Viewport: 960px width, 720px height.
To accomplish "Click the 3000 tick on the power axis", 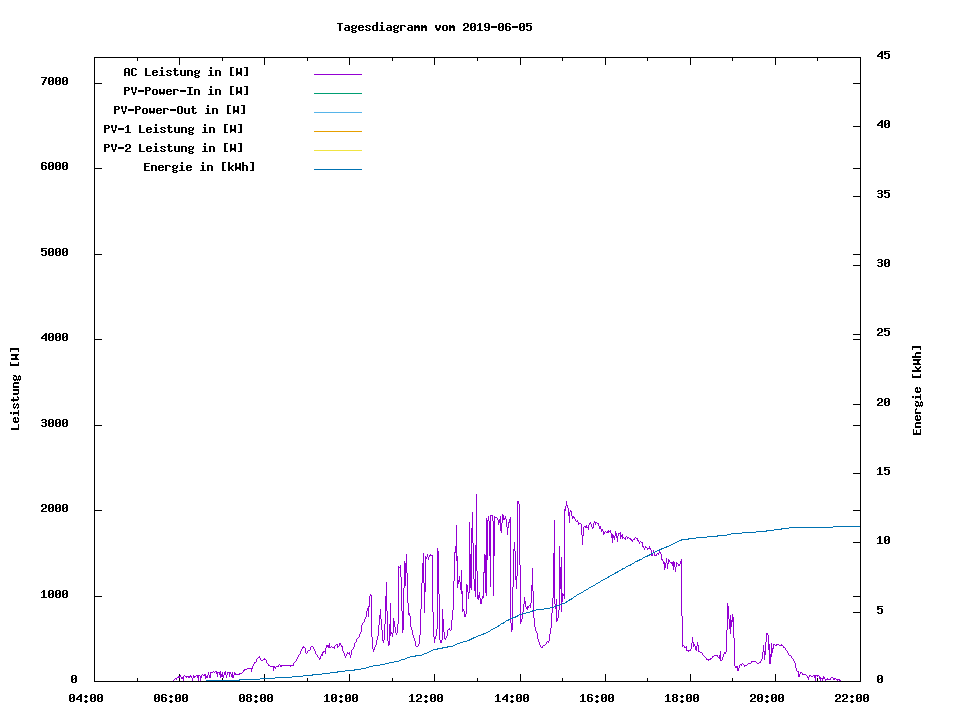I will point(54,424).
